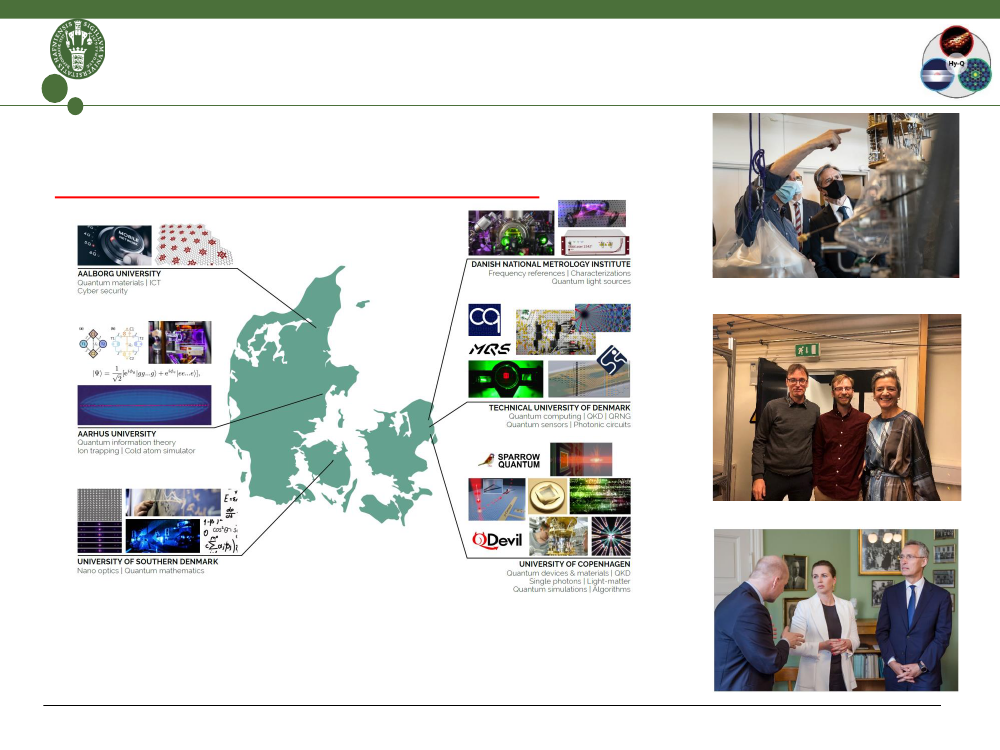Click the chalkboard writing photo
Viewport: 1000px width, 750px height.
coord(173,503)
